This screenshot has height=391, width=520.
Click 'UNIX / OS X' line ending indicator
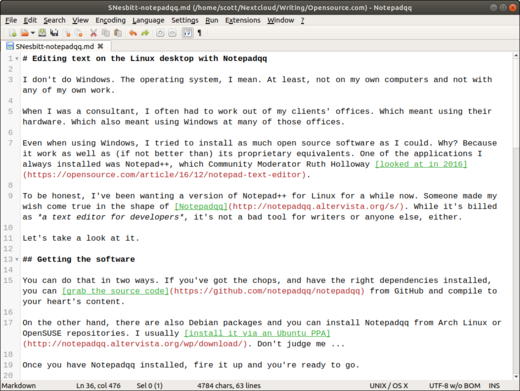click(389, 386)
